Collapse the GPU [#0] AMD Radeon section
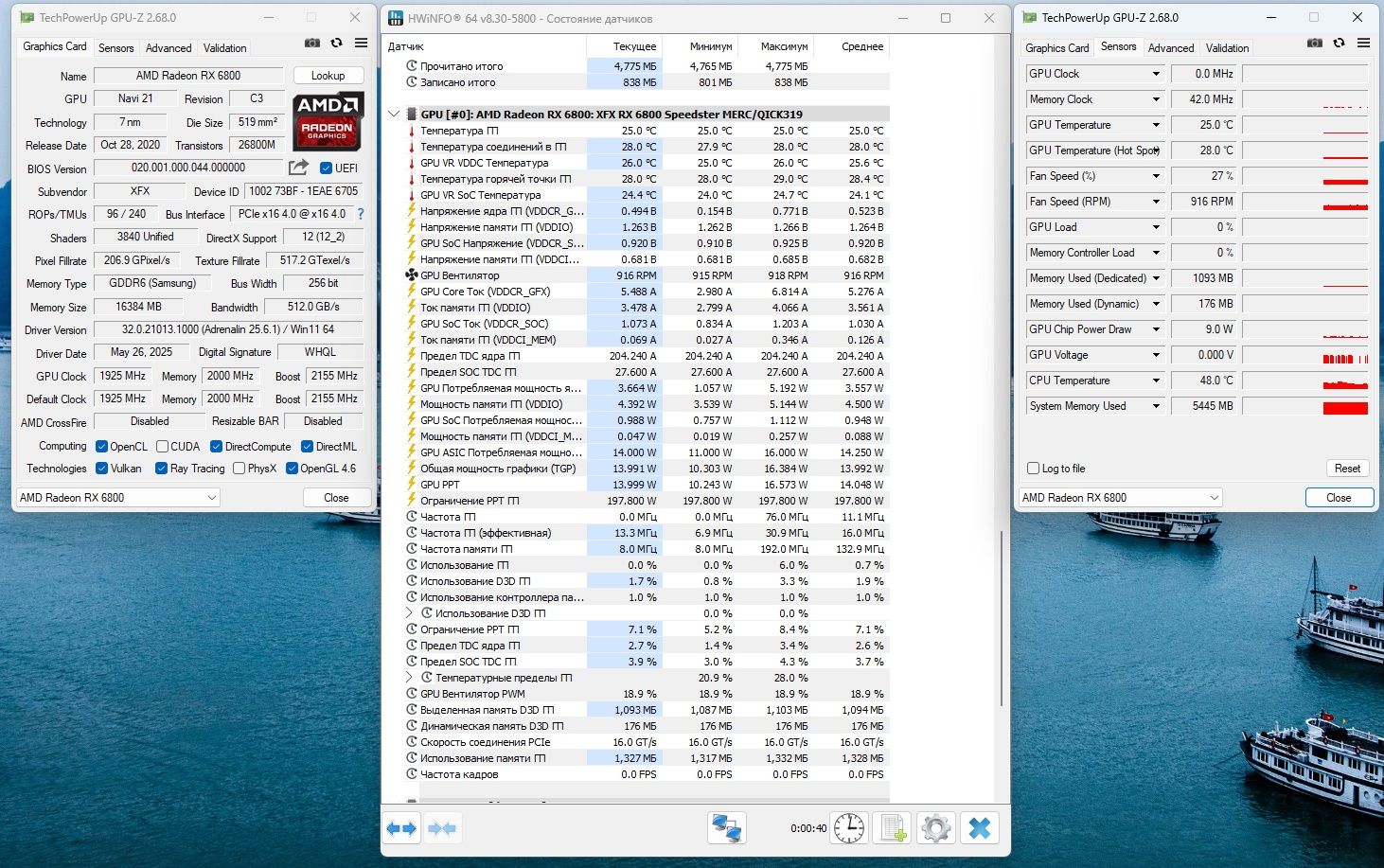1384x868 pixels. [394, 115]
